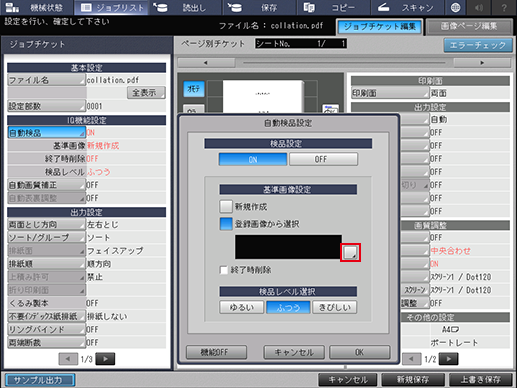The width and height of the screenshot is (517, 388).
Task: Toggle the blue オモテ front side button
Action: pos(194,89)
